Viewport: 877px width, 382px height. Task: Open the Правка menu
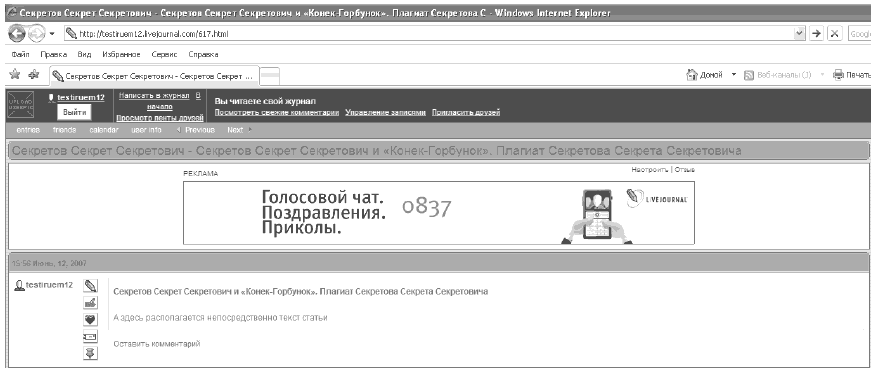[x=54, y=55]
